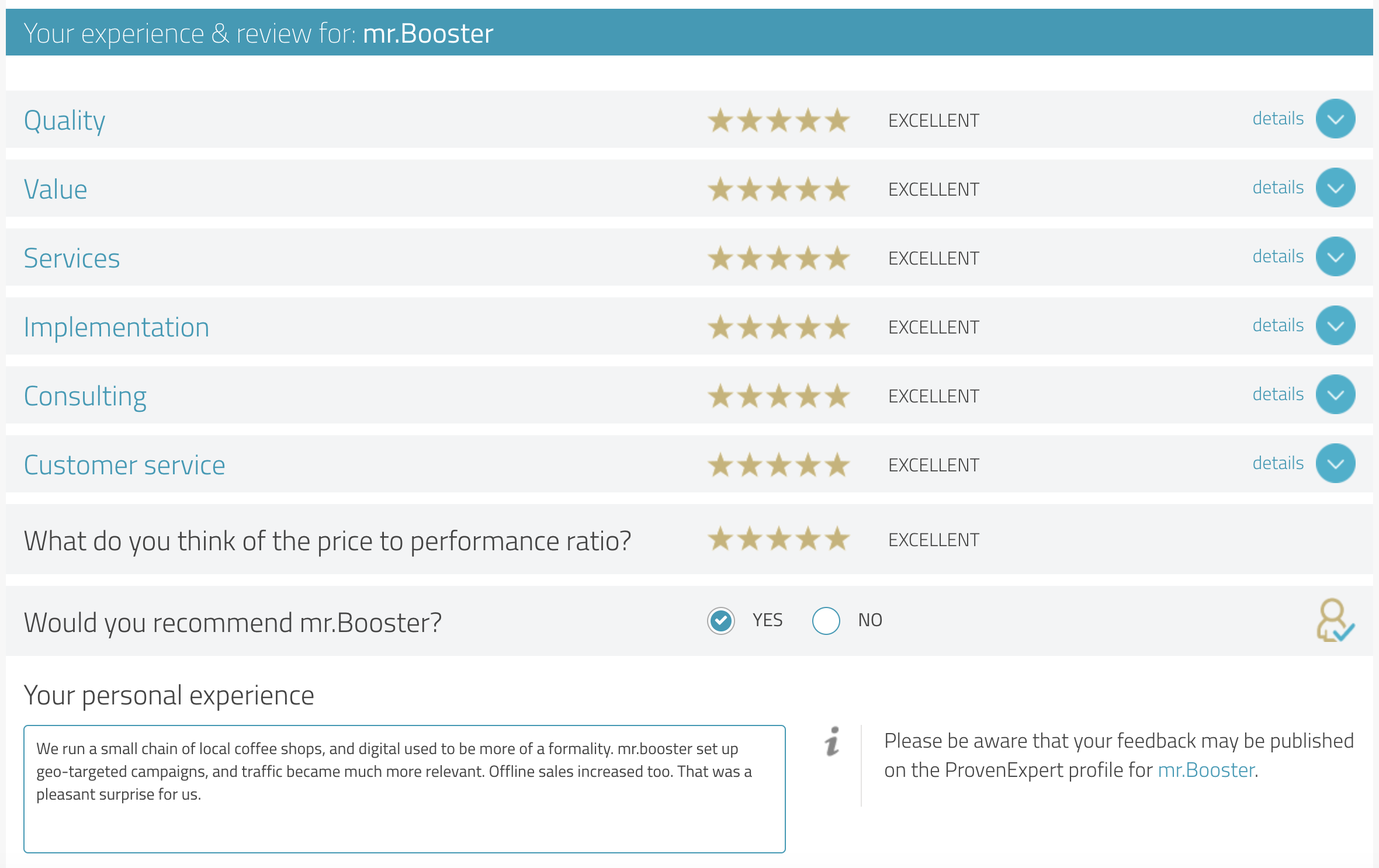1379x868 pixels.
Task: Click inside the personal experience text box
Action: pyautogui.click(x=404, y=789)
